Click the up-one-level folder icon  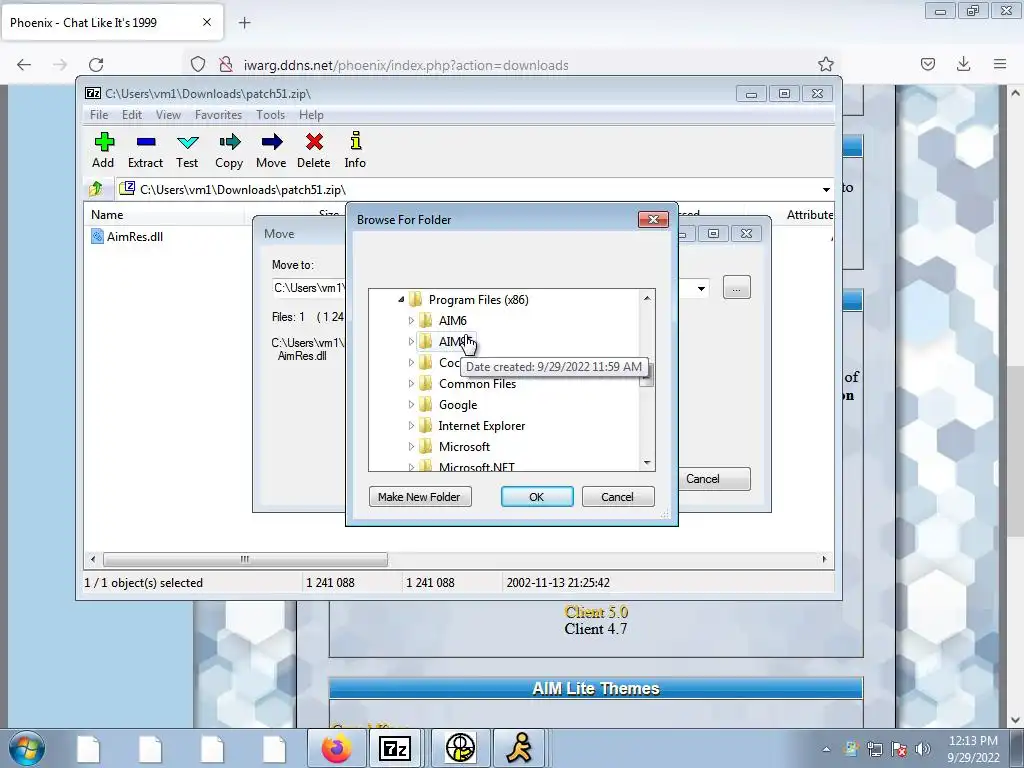tap(96, 189)
